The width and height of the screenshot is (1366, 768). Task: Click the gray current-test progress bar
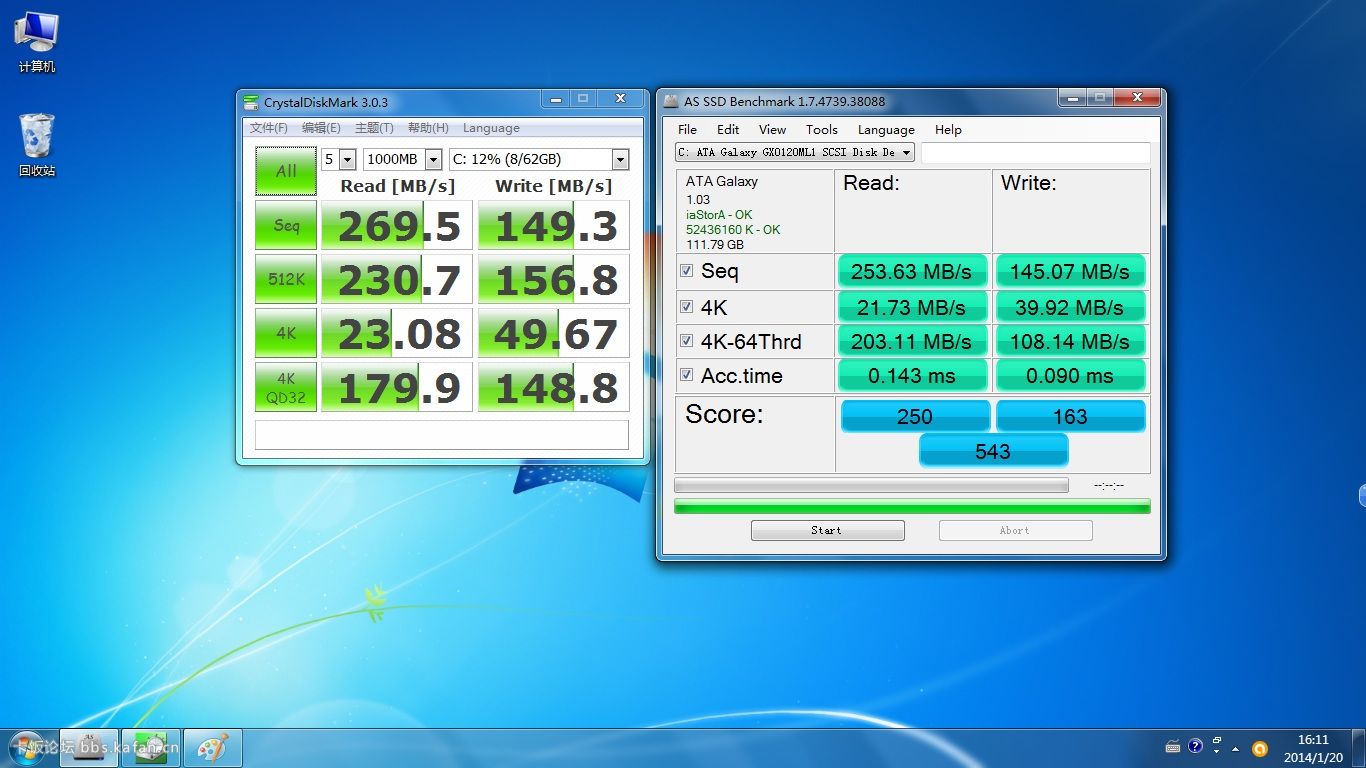(871, 485)
